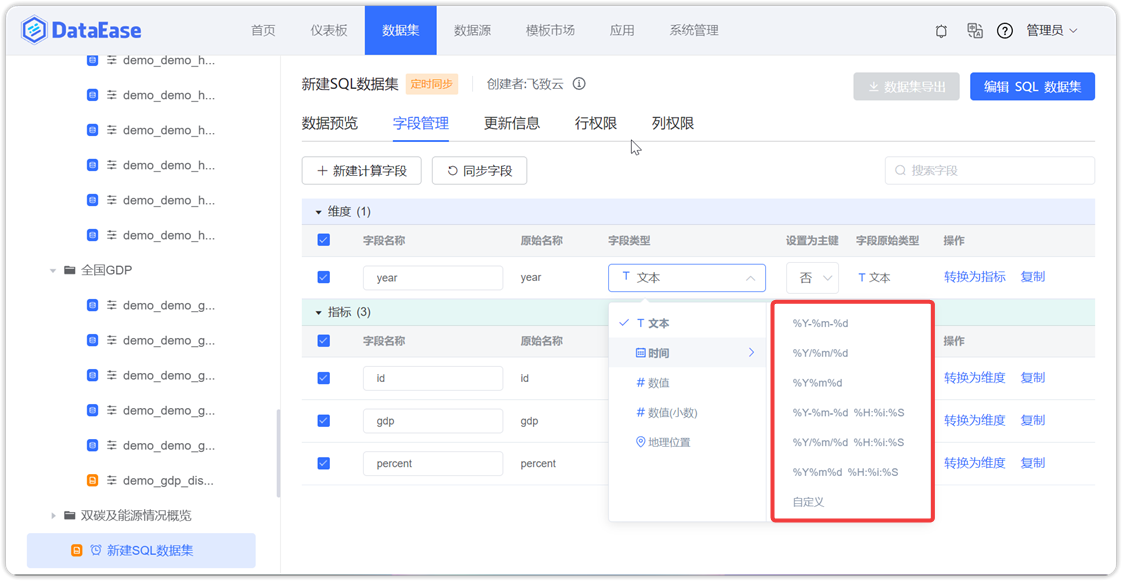Toggle the 指标 header select-all checkbox
The height and width of the screenshot is (581, 1122).
click(x=323, y=341)
